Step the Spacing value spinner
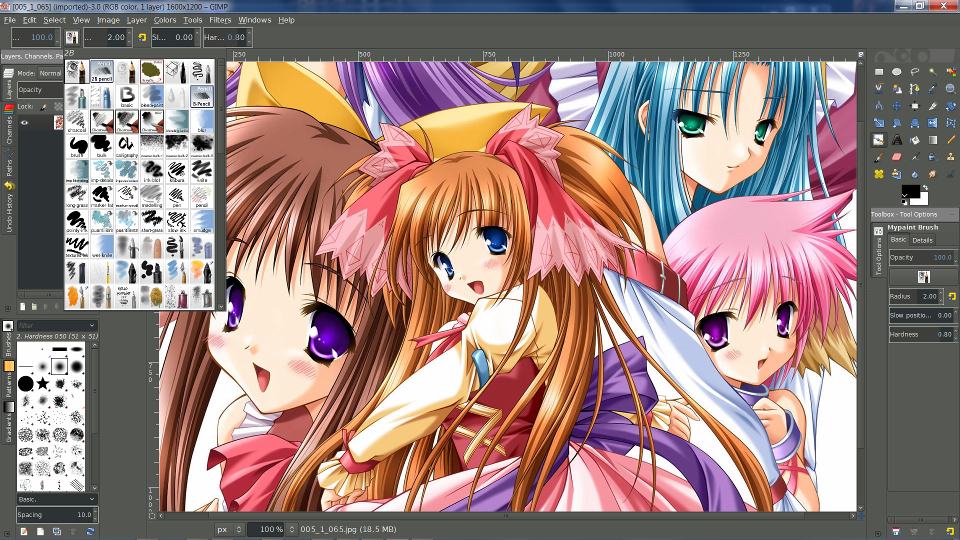This screenshot has width=960, height=540. pos(95,514)
